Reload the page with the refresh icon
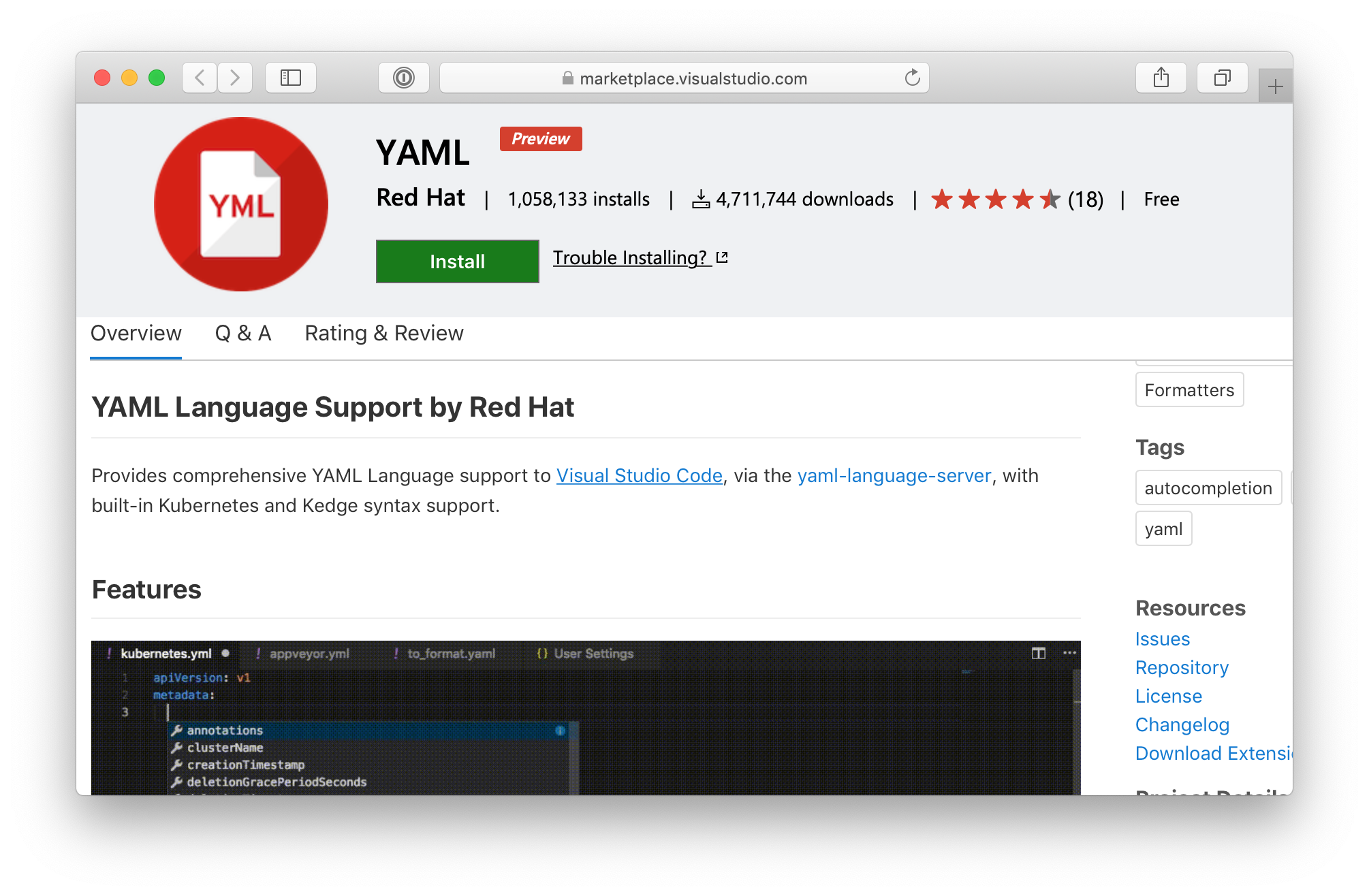Image resolution: width=1369 pixels, height=896 pixels. (x=912, y=78)
